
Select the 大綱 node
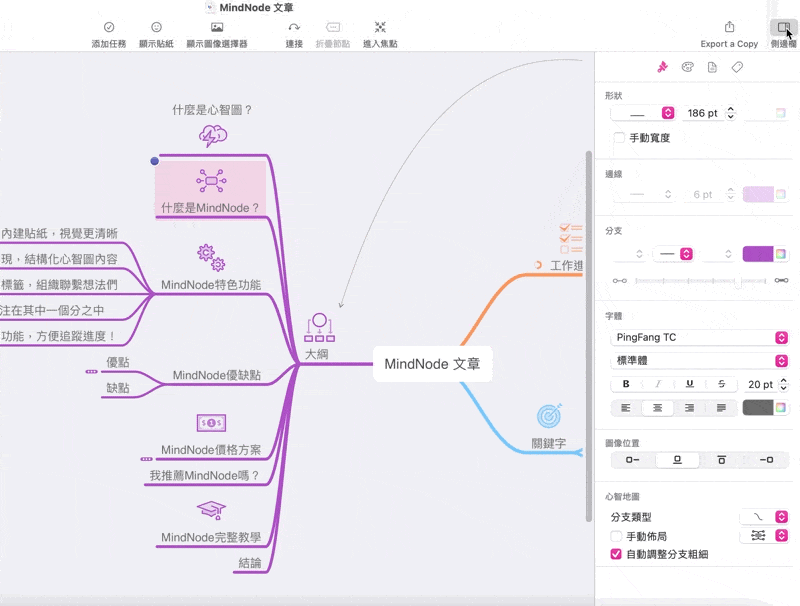pyautogui.click(x=316, y=354)
